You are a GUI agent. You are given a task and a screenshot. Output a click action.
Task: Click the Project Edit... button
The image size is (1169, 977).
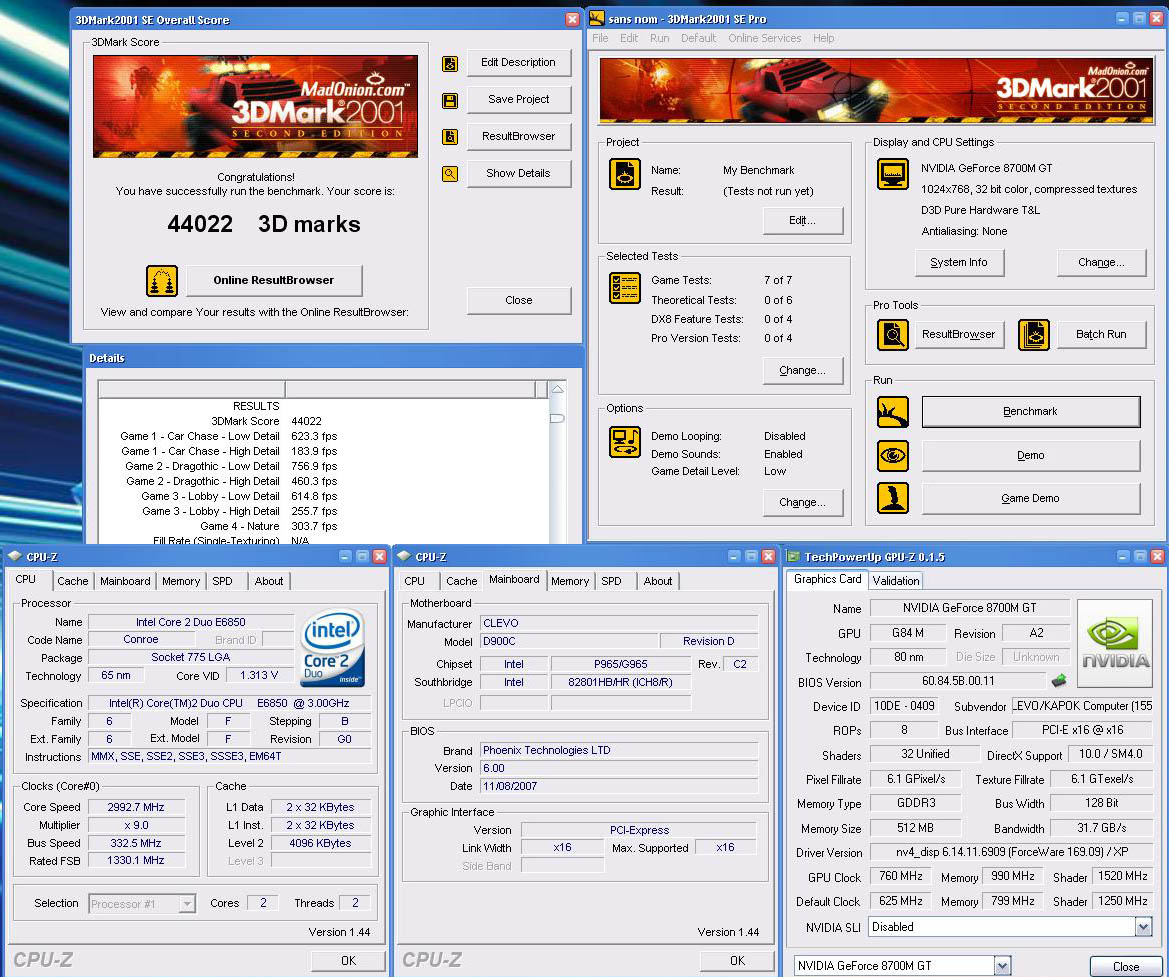[803, 221]
